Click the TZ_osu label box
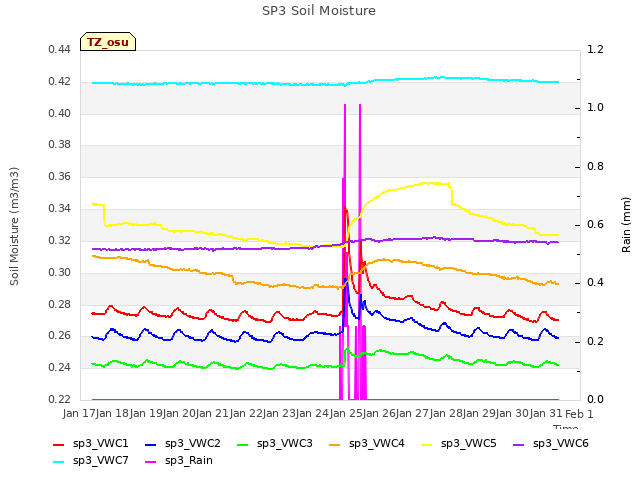 click(x=108, y=42)
